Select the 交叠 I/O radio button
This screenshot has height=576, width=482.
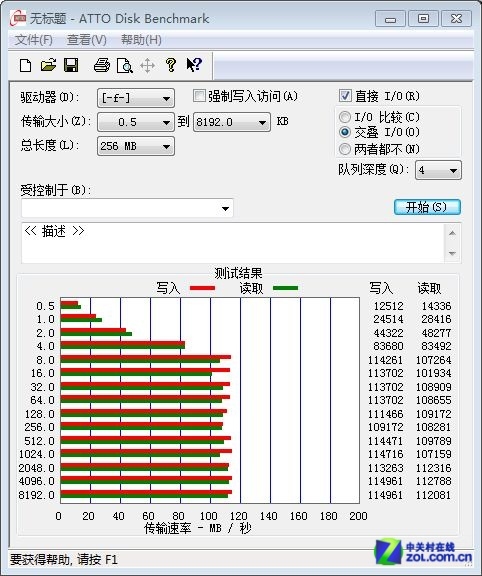(x=345, y=132)
